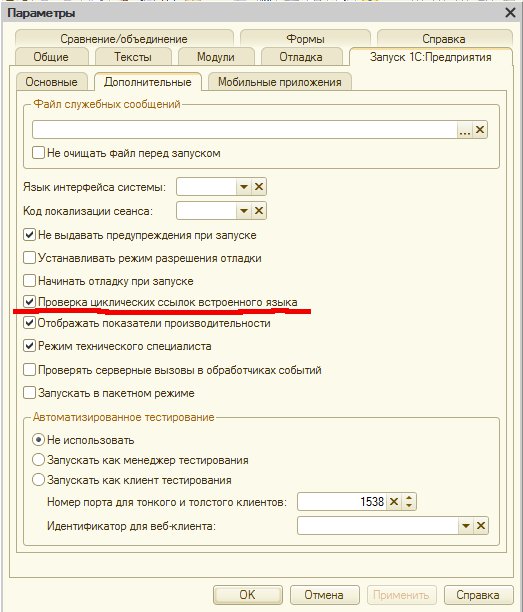Screen dimensions: 523x612
Task: Open the Отладка tab
Action: [301, 57]
